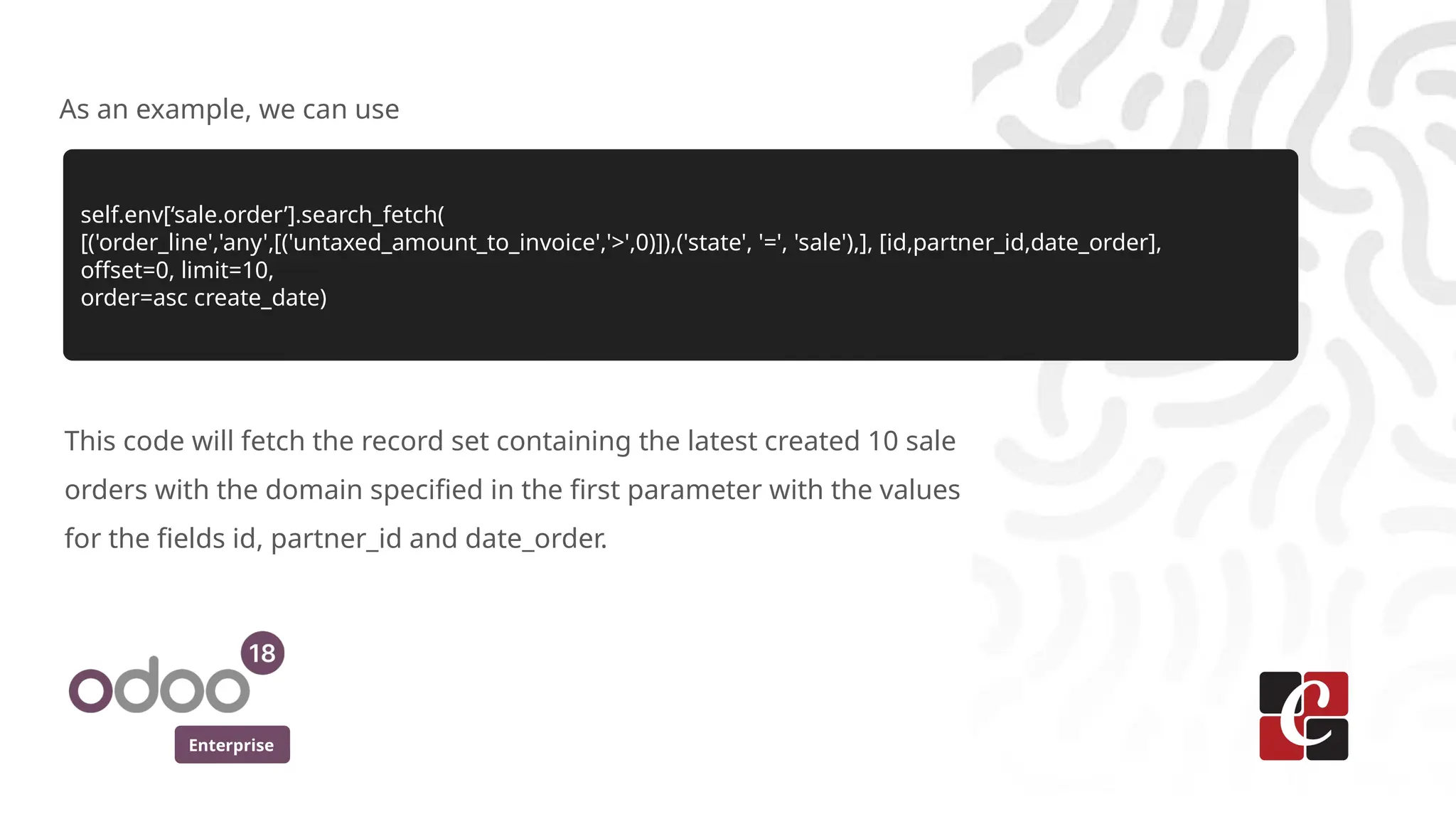Click the purple 18 version badge
Image resolution: width=1456 pixels, height=819 pixels.
point(262,653)
